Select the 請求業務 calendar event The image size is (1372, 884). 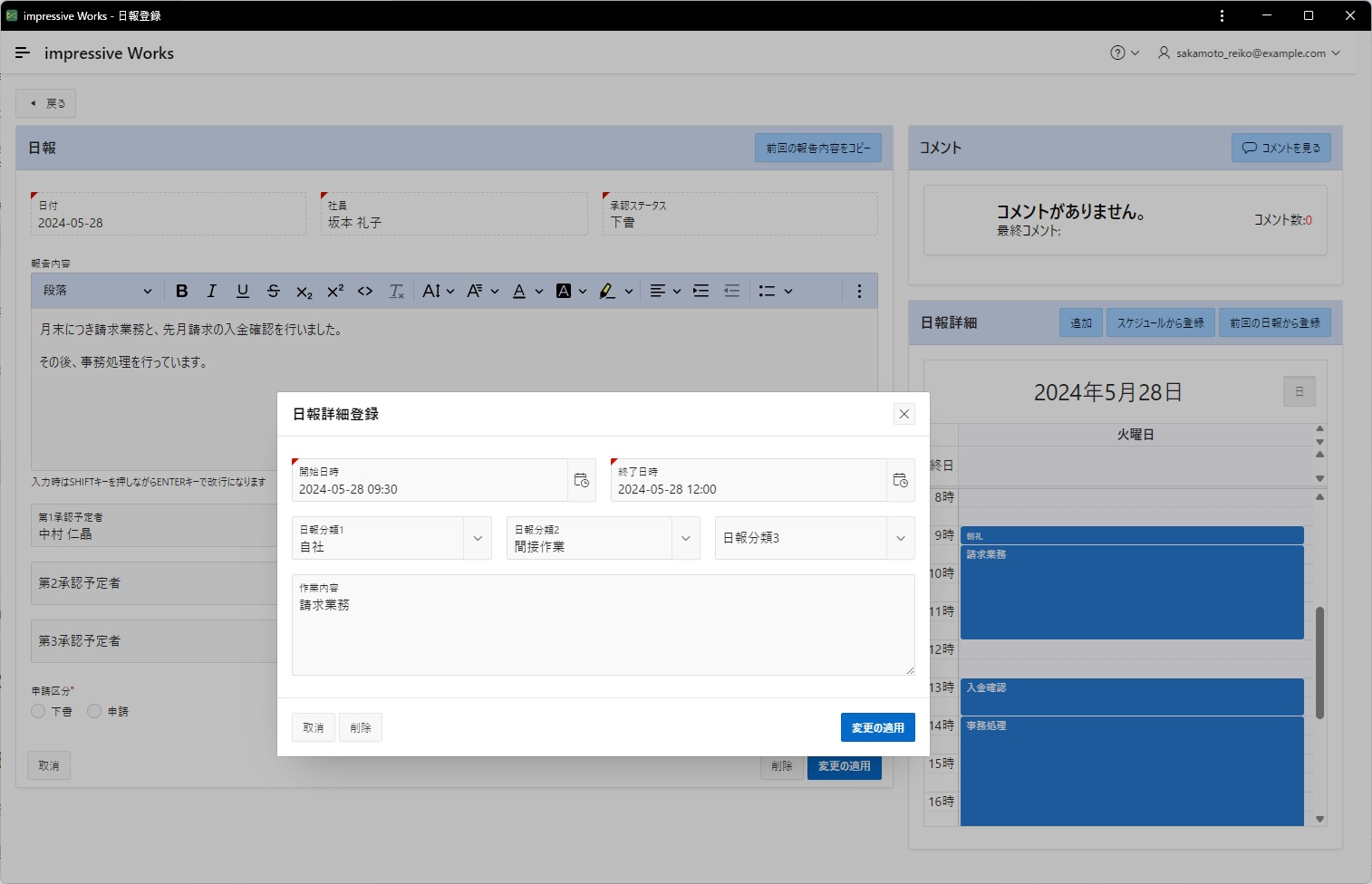(x=1132, y=592)
